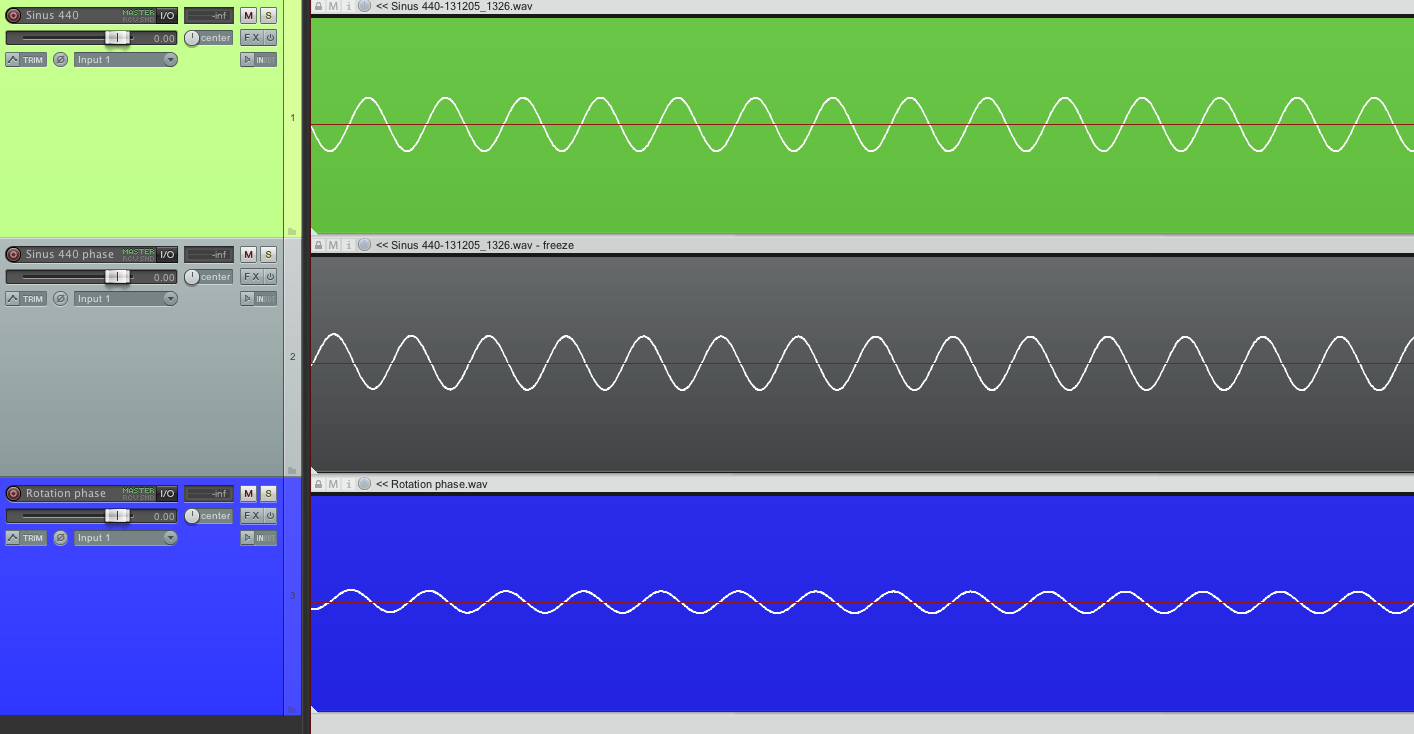Click the item volume knob on freeze item
This screenshot has width=1414, height=734.
[364, 245]
